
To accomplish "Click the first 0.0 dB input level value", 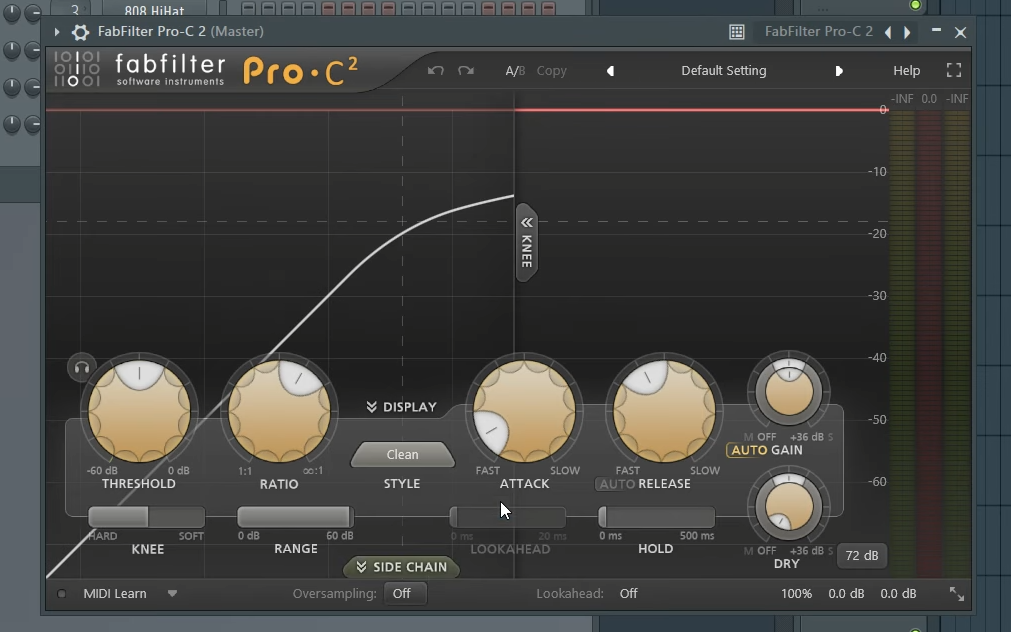I will pos(846,593).
